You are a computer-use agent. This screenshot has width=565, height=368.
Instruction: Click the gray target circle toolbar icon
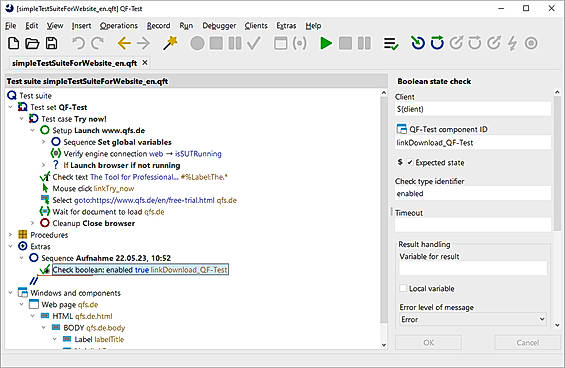[531, 43]
